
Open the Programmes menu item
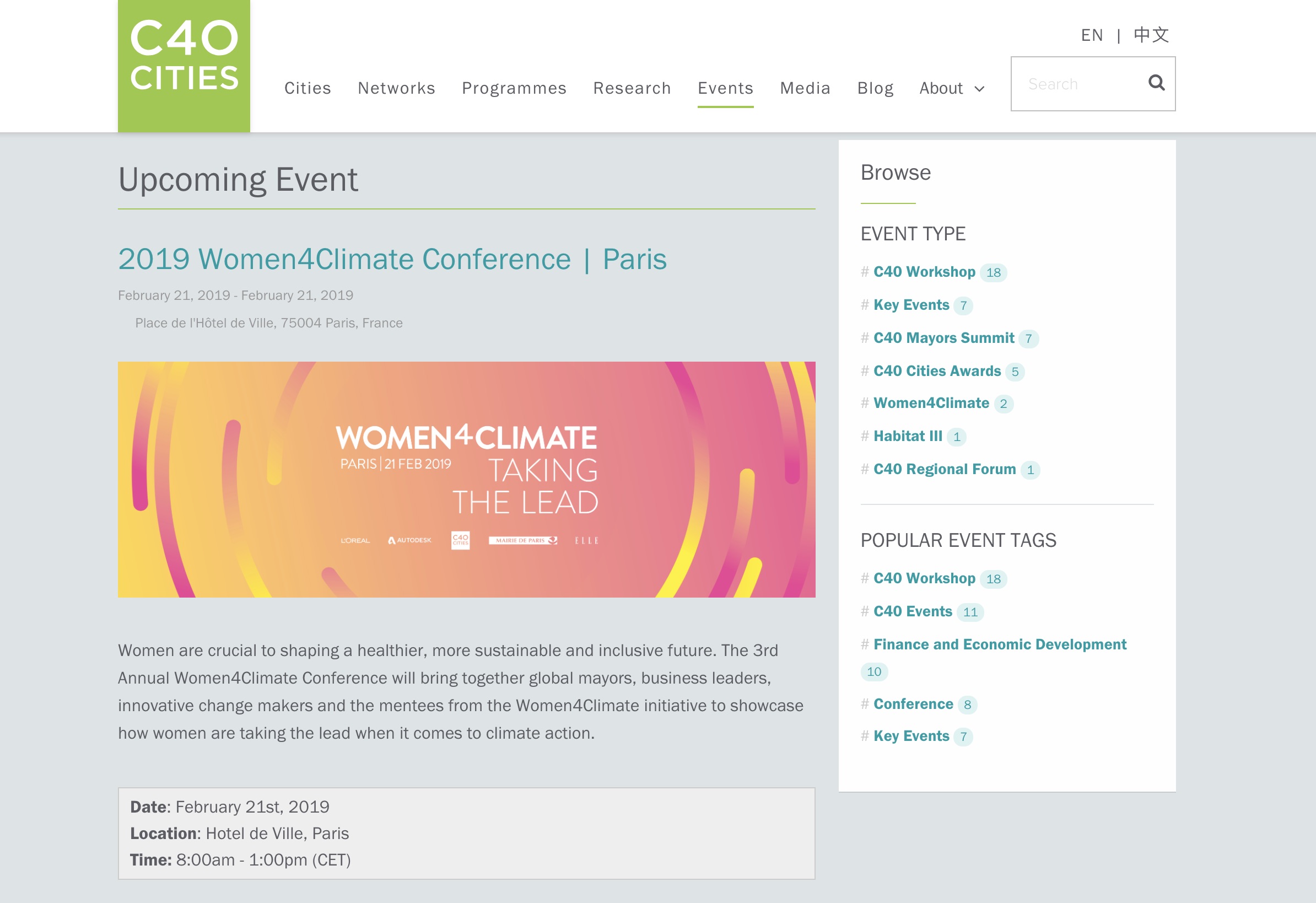tap(514, 88)
